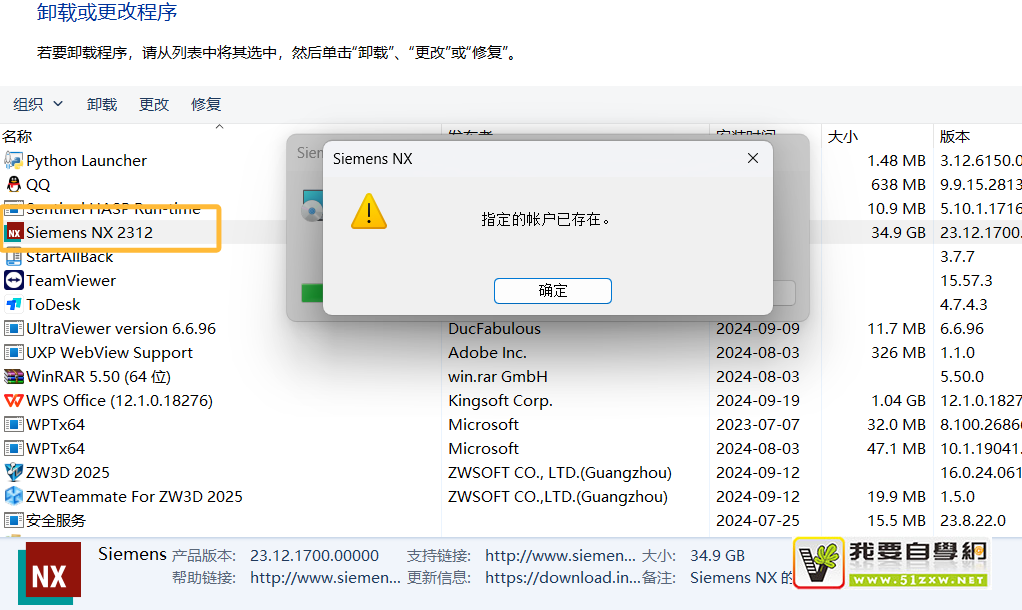Click 修复 in the toolbar

[x=206, y=104]
